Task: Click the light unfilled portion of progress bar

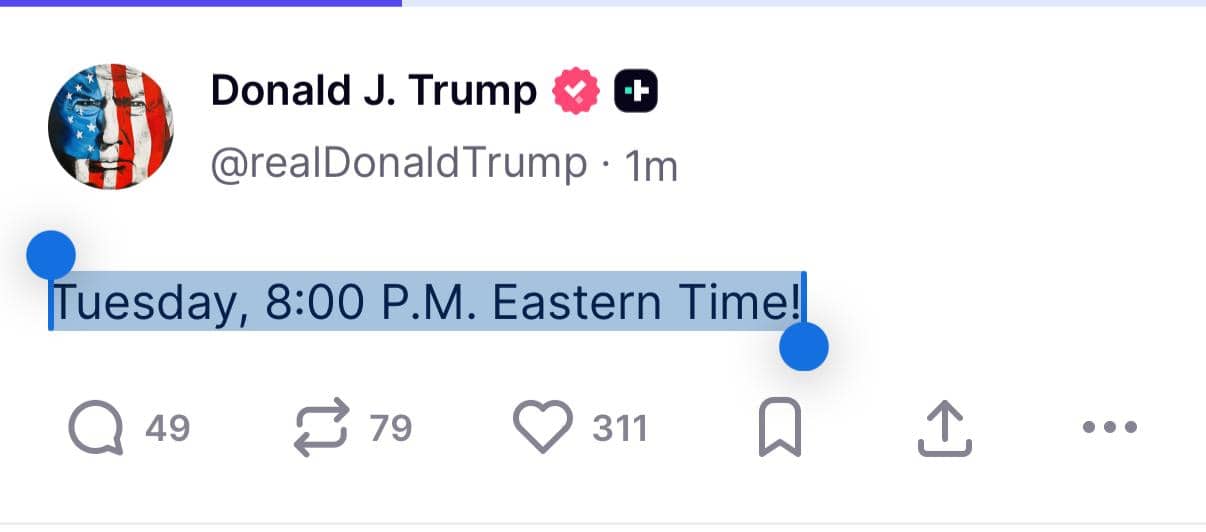Action: point(800,3)
